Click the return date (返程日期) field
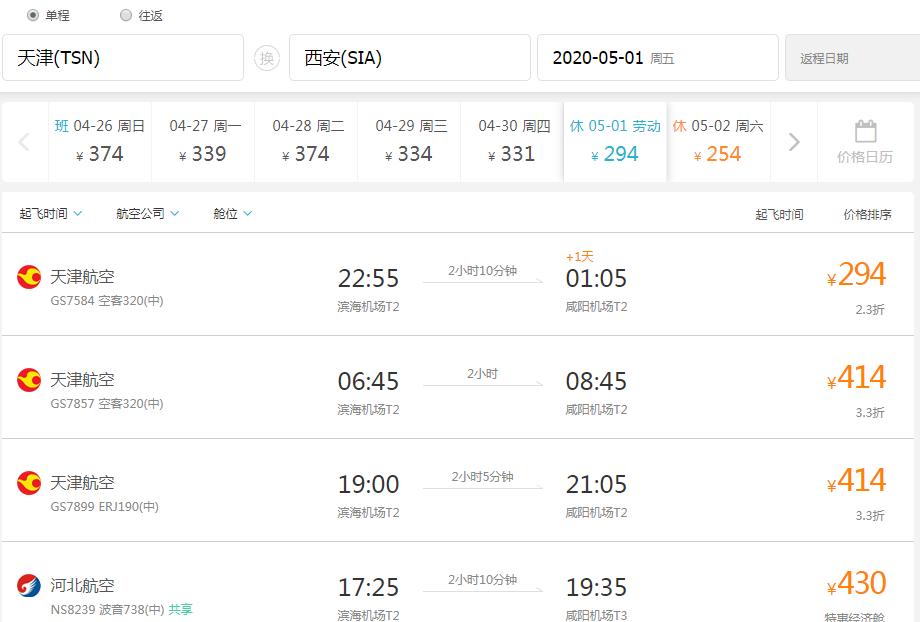Screen dimensions: 920x622 click(851, 58)
